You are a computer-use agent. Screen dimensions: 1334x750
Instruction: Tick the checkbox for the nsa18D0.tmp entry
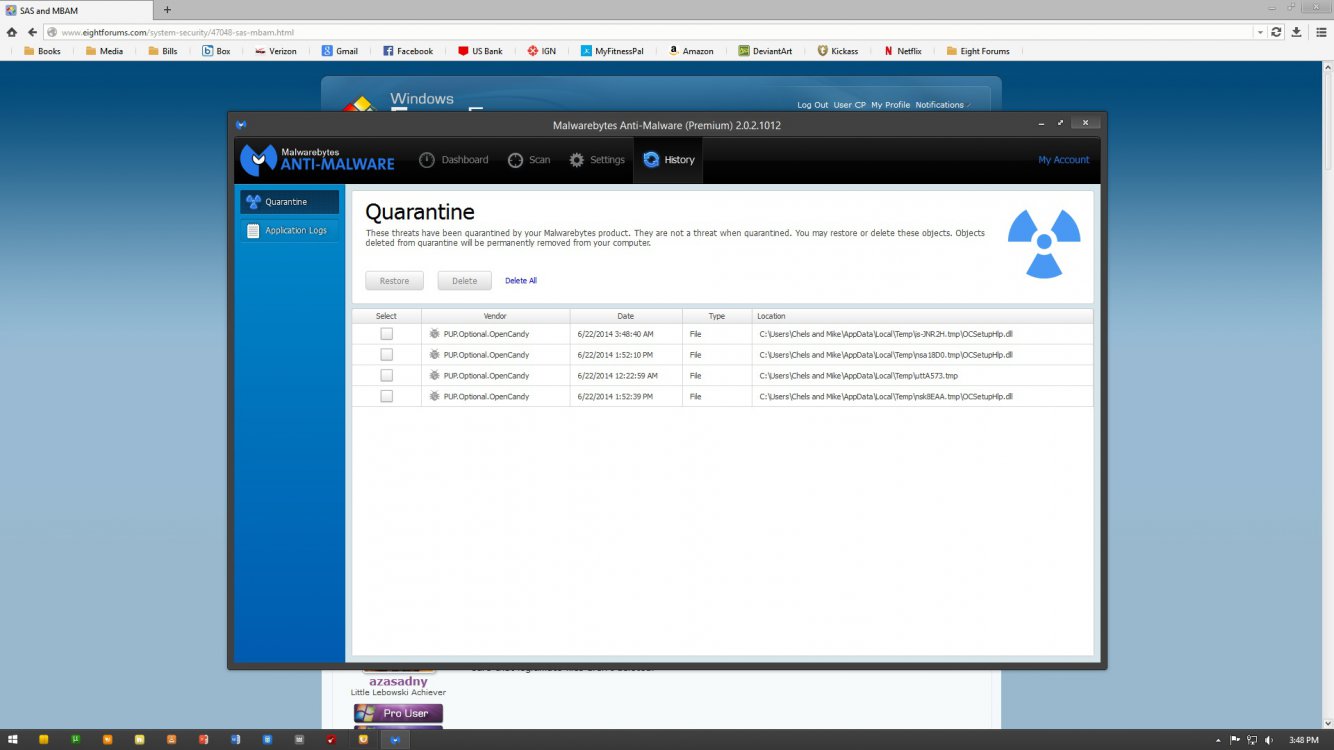[x=386, y=355]
